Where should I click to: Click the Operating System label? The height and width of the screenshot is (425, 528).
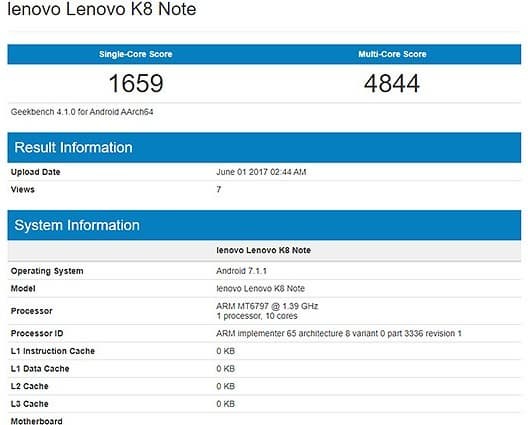pyautogui.click(x=47, y=271)
